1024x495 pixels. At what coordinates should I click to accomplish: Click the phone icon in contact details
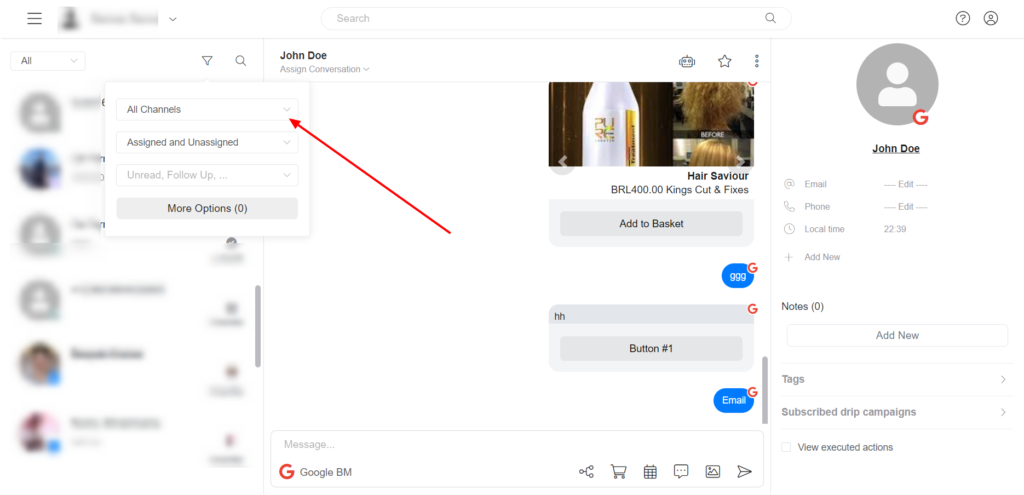(x=789, y=206)
